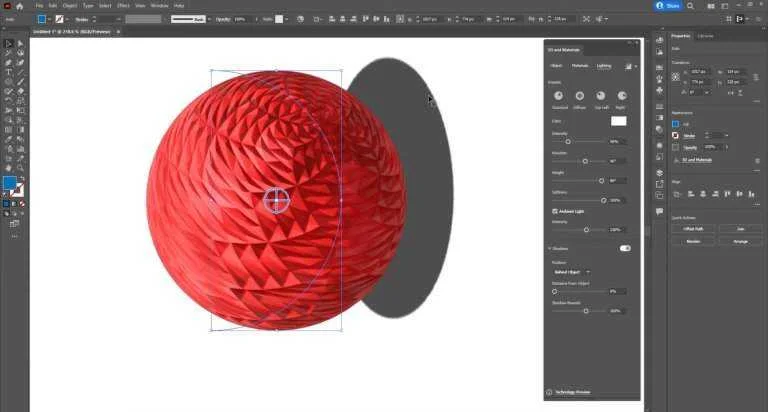Click the constrain width and height link
Viewport: 768px width, 412px height.
[x=756, y=77]
